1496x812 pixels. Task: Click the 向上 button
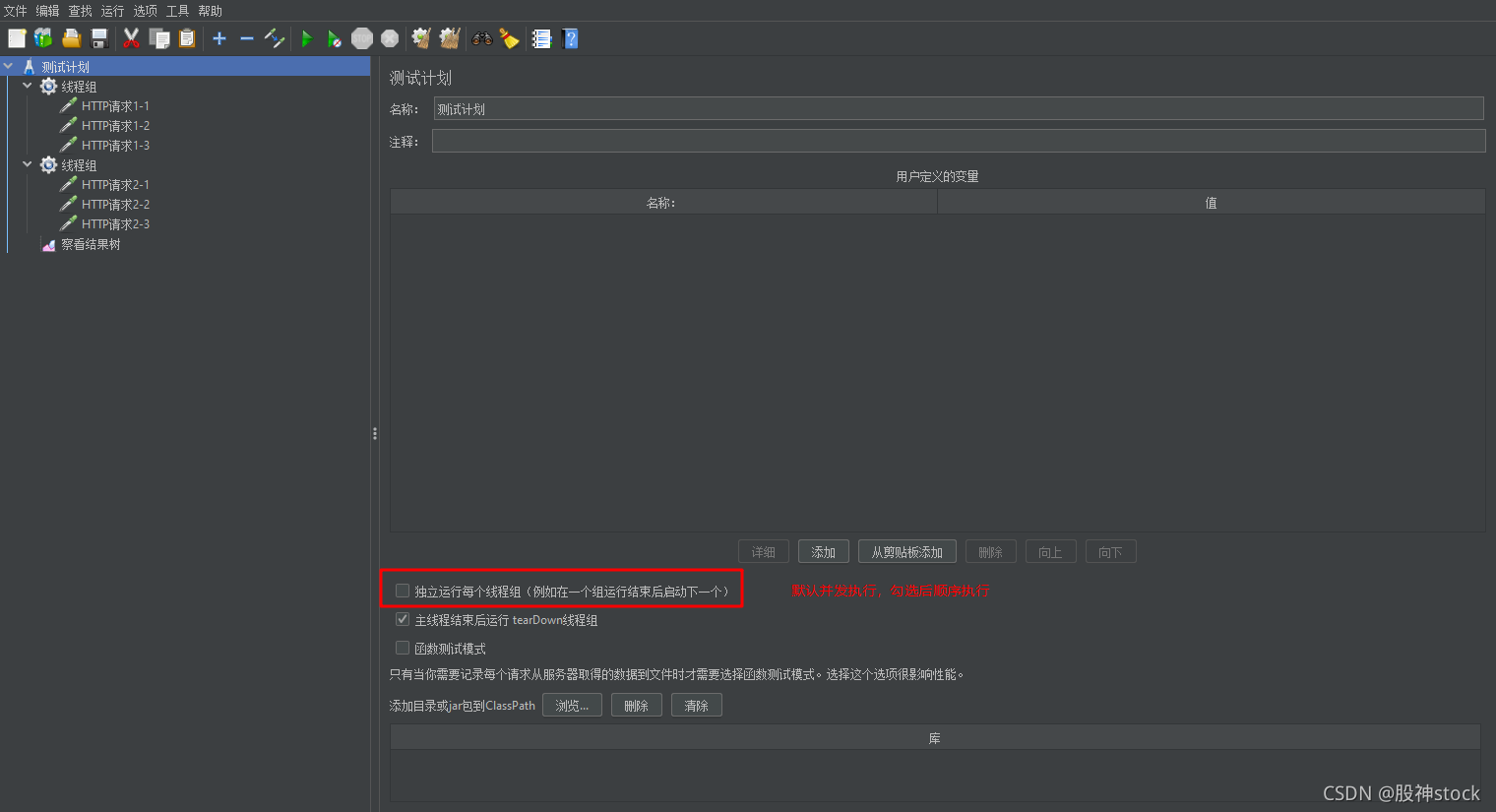tap(1051, 552)
